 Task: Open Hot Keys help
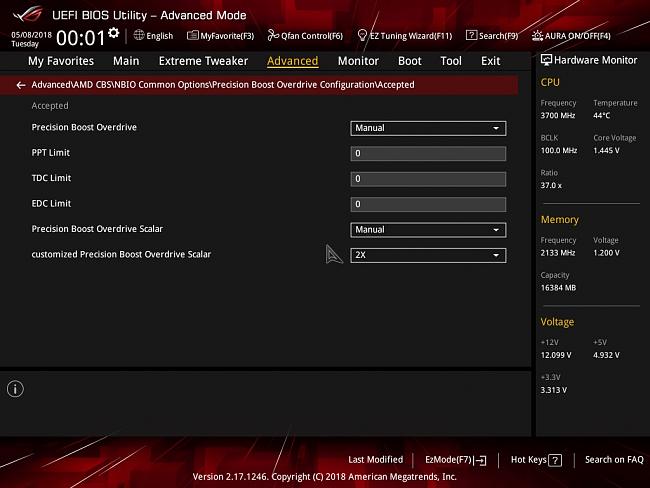tap(536, 460)
